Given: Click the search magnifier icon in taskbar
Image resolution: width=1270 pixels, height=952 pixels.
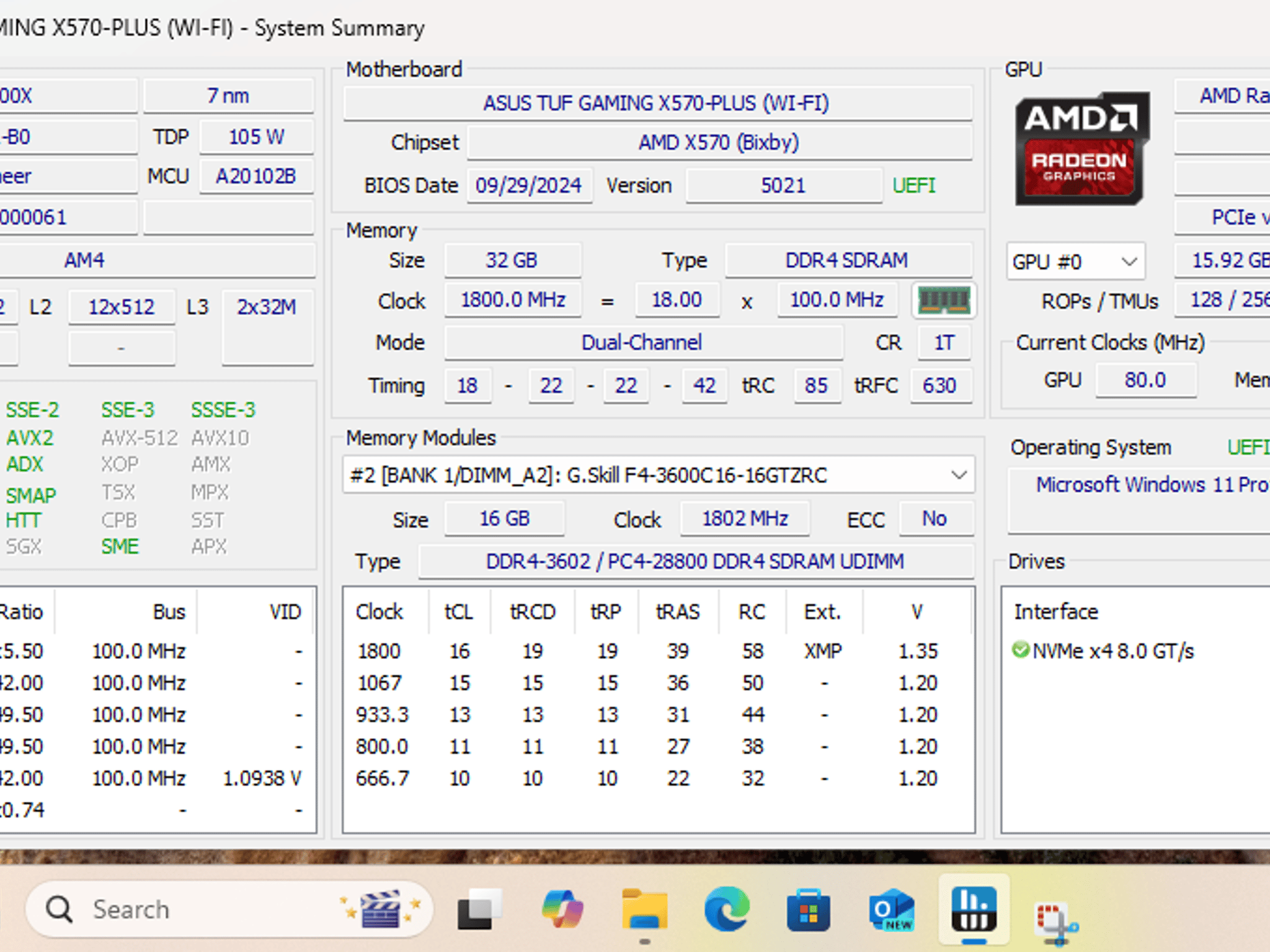Looking at the screenshot, I should (x=60, y=909).
